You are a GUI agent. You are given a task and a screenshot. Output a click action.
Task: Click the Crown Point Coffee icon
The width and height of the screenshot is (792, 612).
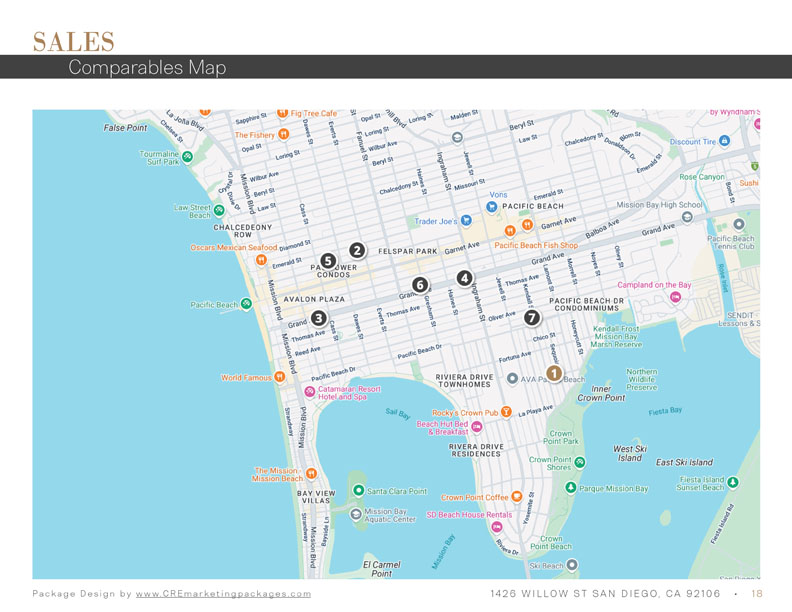point(516,496)
